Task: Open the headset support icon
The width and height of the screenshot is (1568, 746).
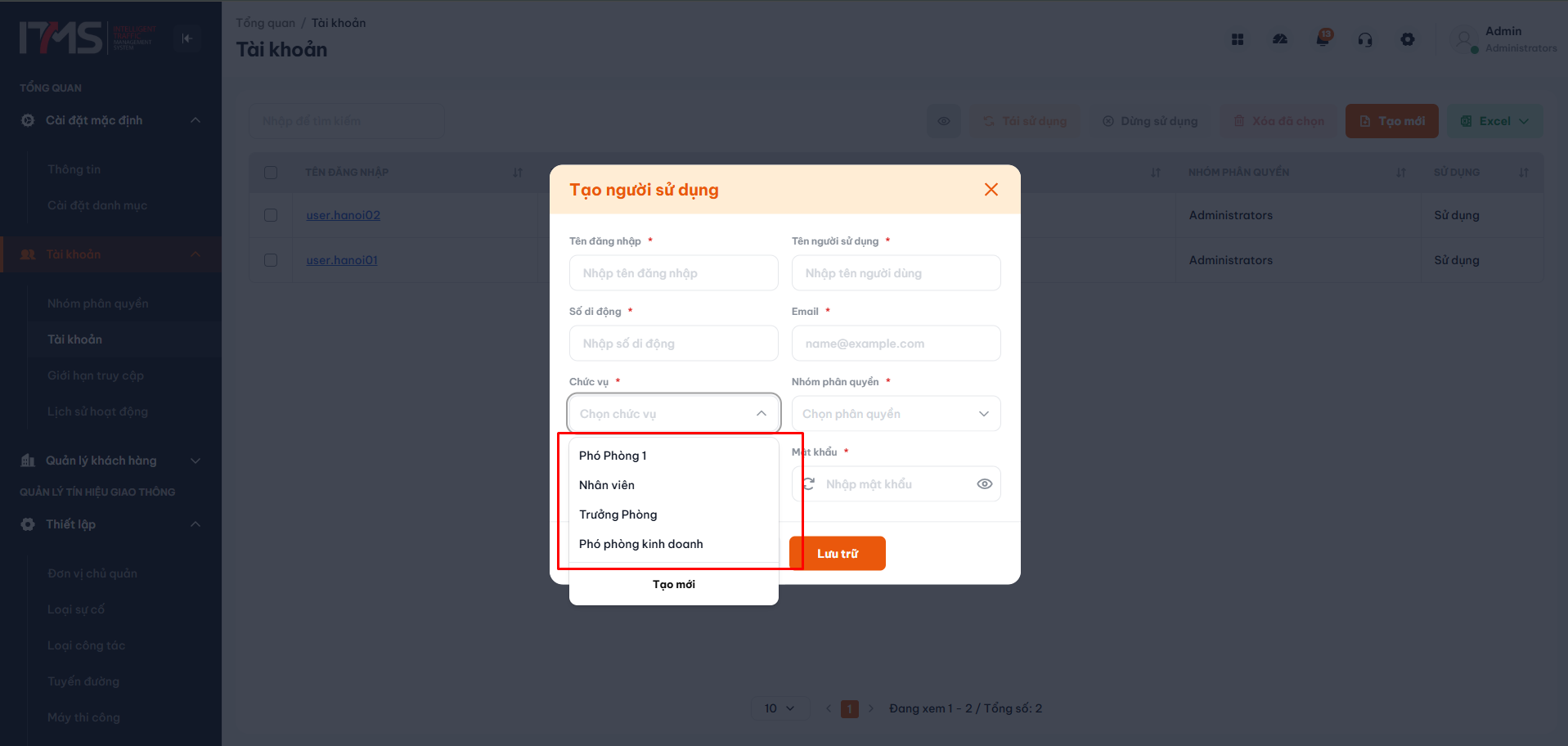Action: point(1365,39)
